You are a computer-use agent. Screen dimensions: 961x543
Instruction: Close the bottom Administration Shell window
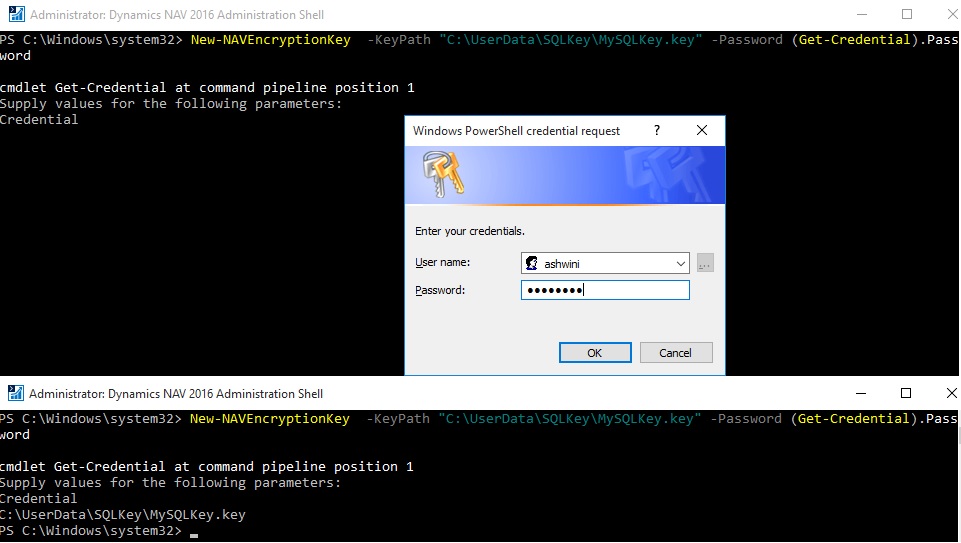point(951,393)
